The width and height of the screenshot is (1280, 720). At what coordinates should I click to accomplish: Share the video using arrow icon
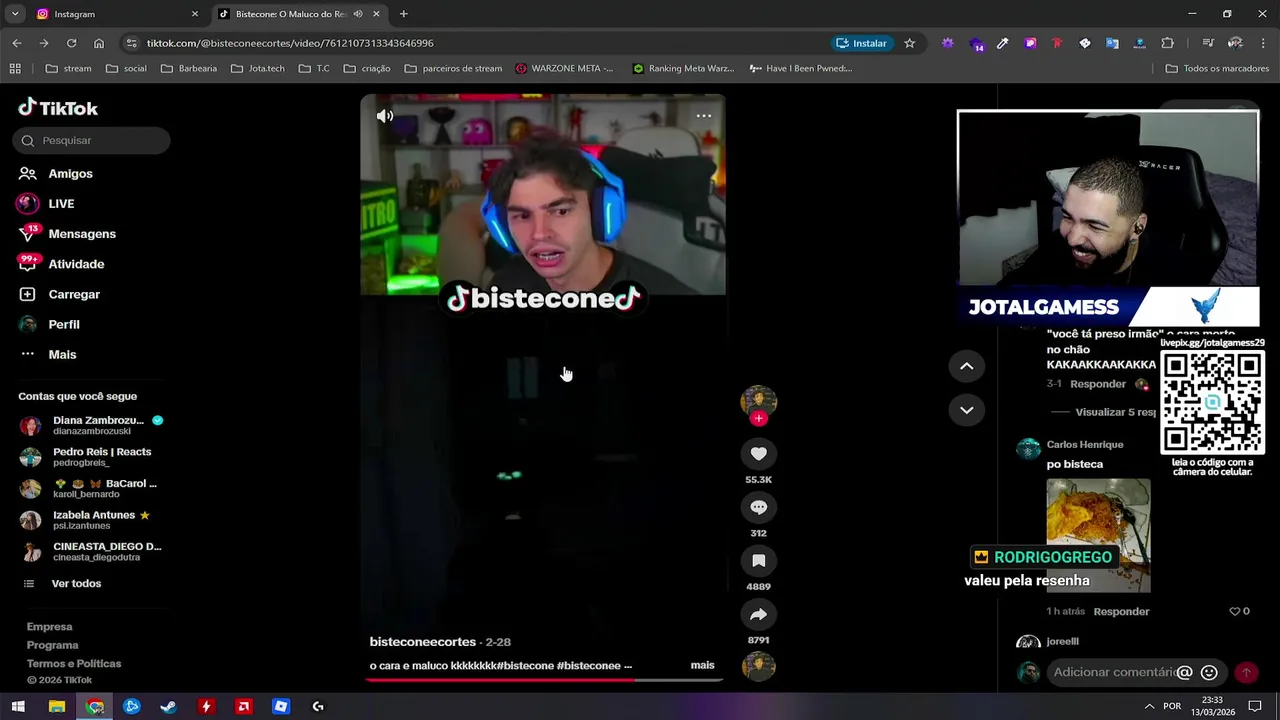click(758, 614)
